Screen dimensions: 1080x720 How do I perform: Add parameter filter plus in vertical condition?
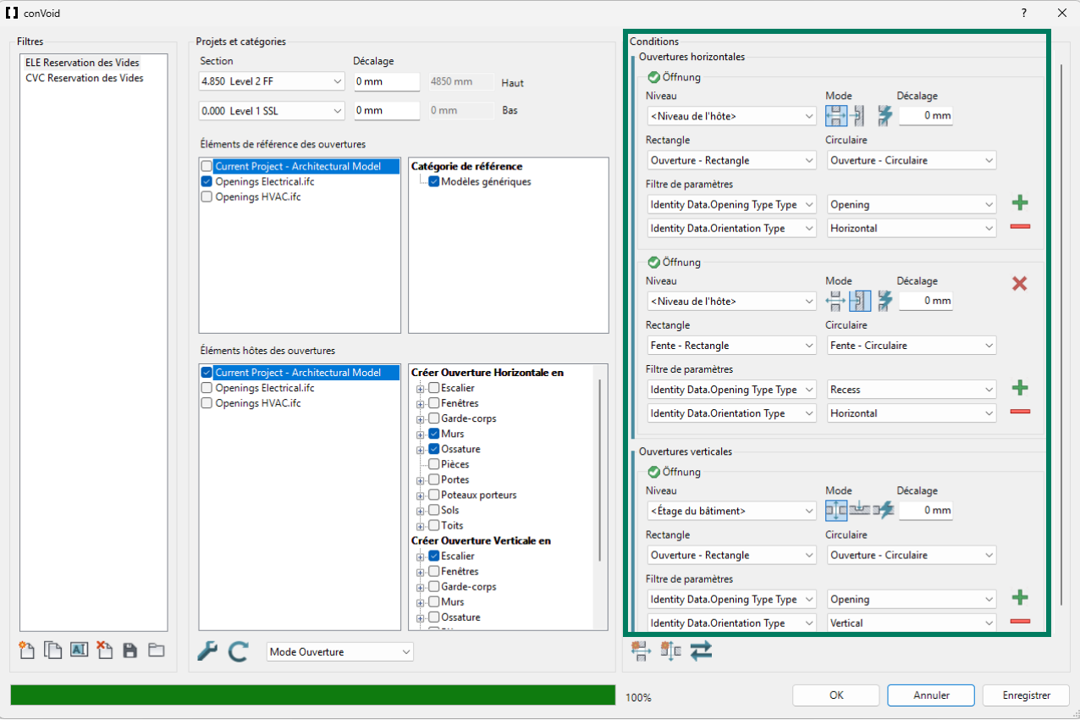(x=1020, y=597)
